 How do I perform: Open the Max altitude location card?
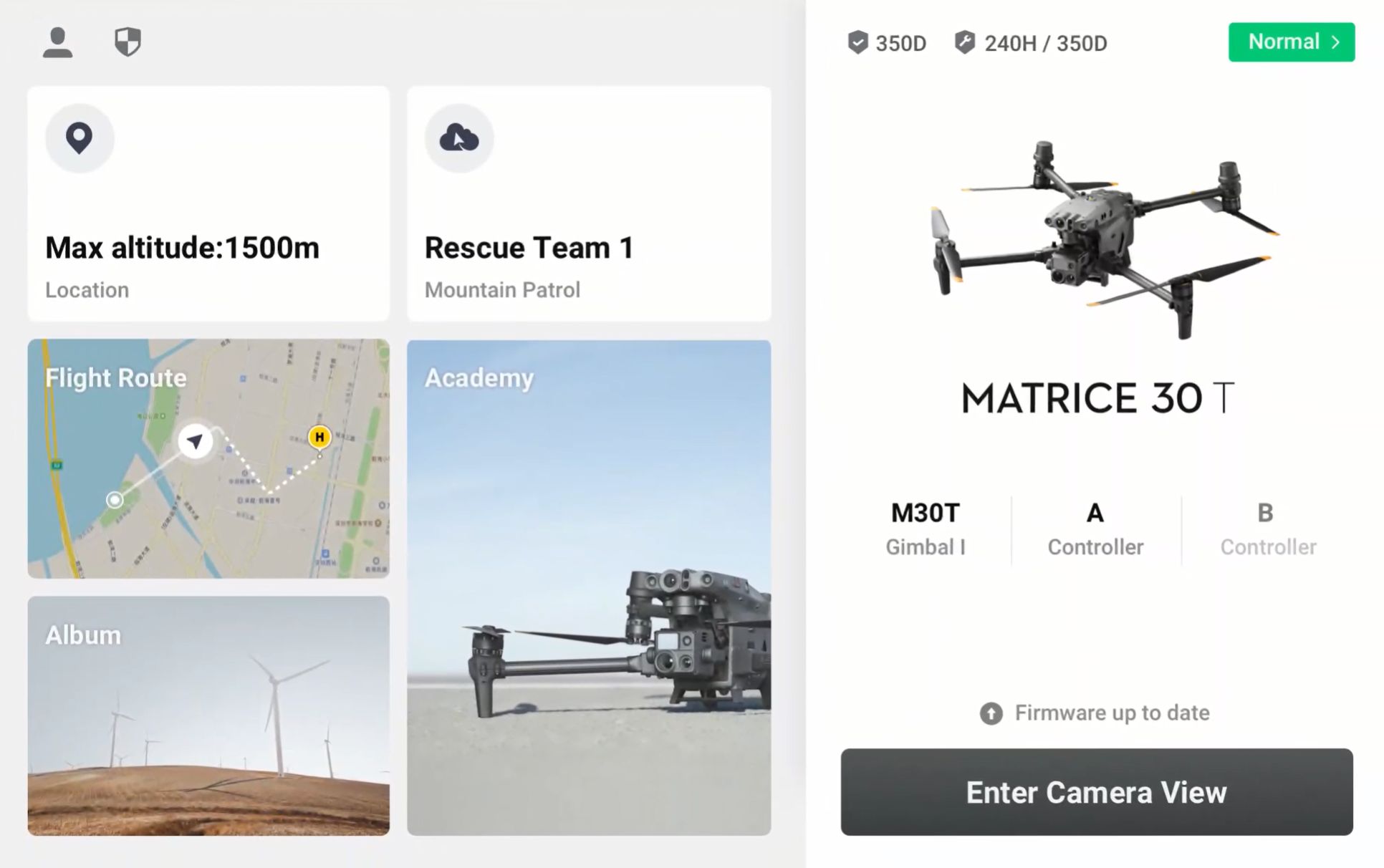click(x=208, y=204)
